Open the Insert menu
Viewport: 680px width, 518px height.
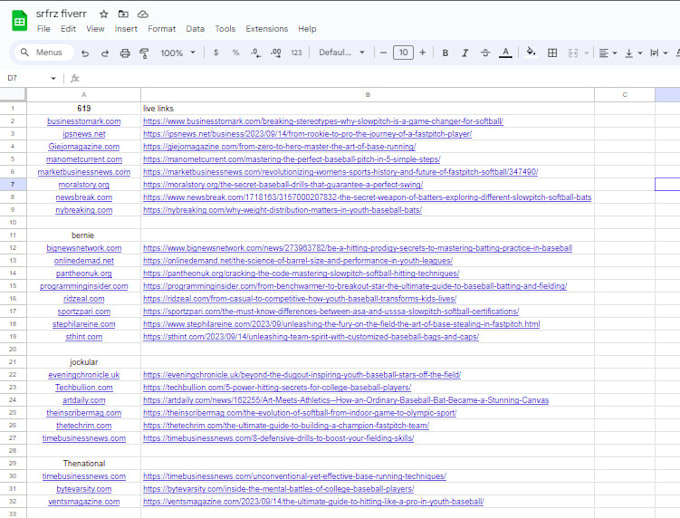pos(126,29)
